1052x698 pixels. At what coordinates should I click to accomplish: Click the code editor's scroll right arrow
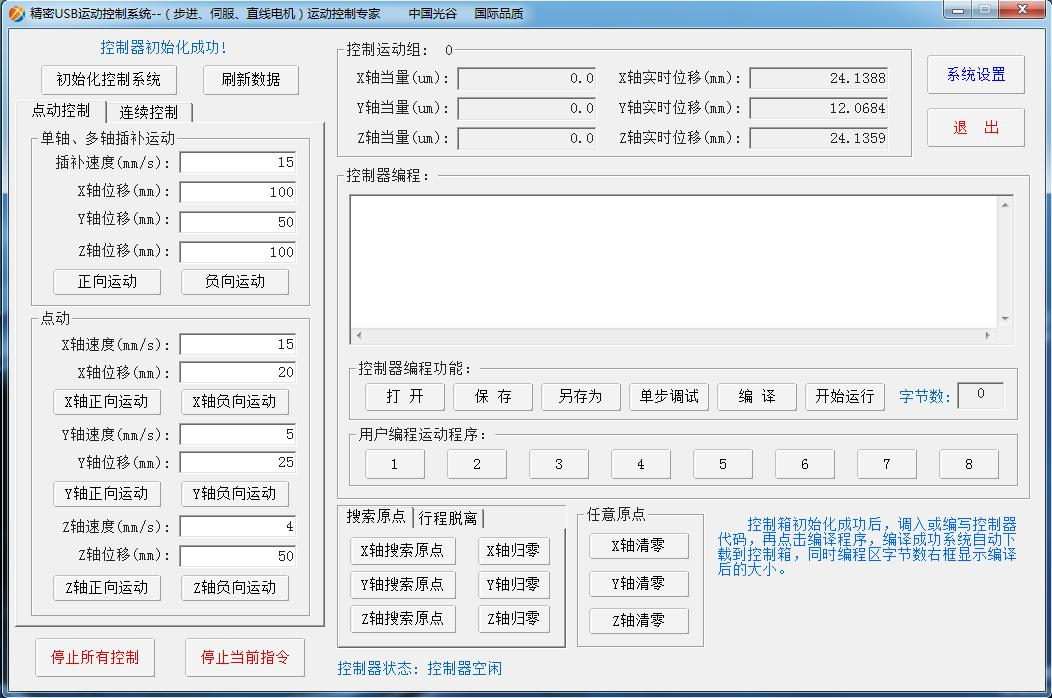[x=988, y=335]
